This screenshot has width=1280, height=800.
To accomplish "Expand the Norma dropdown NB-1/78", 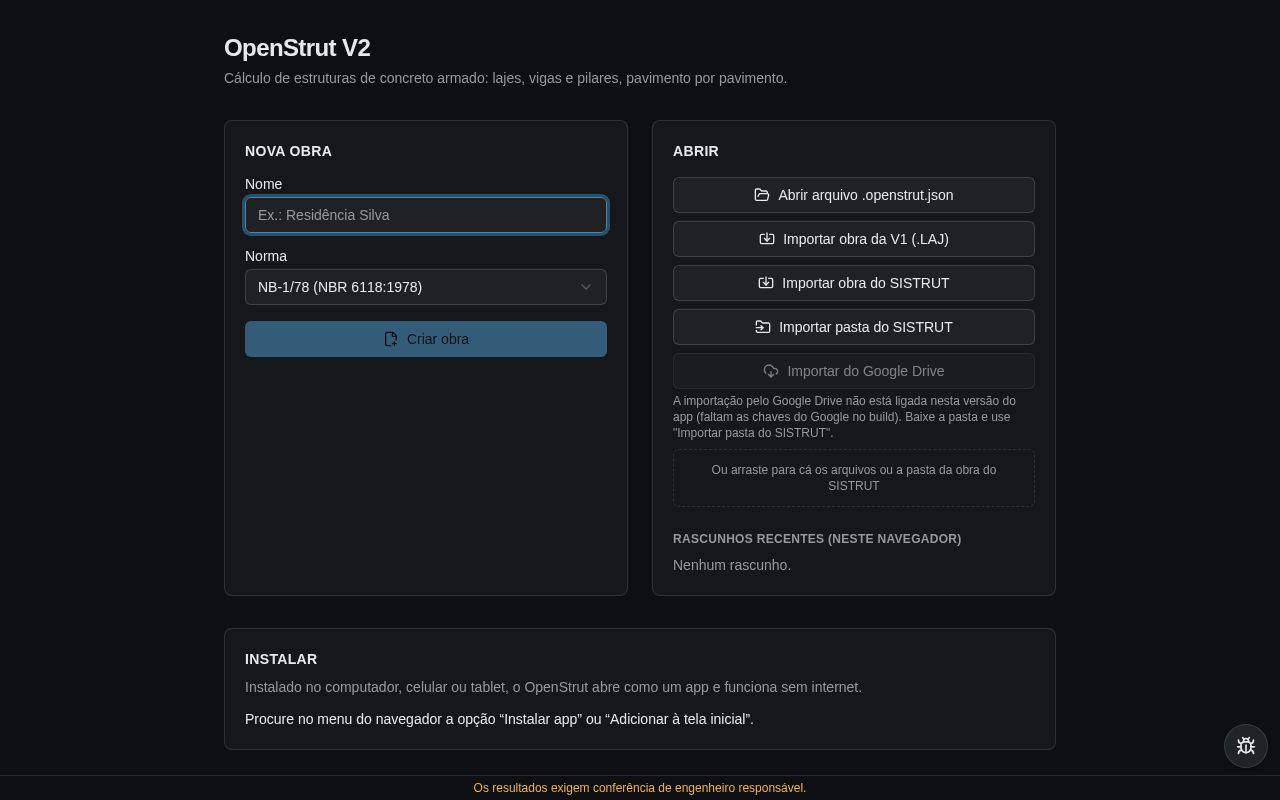I will [426, 287].
